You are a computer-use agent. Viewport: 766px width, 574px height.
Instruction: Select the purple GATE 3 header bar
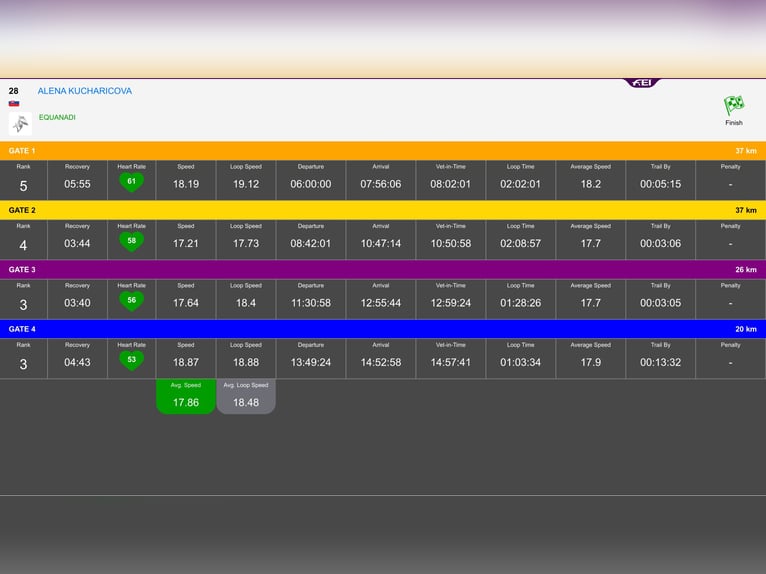pos(383,270)
